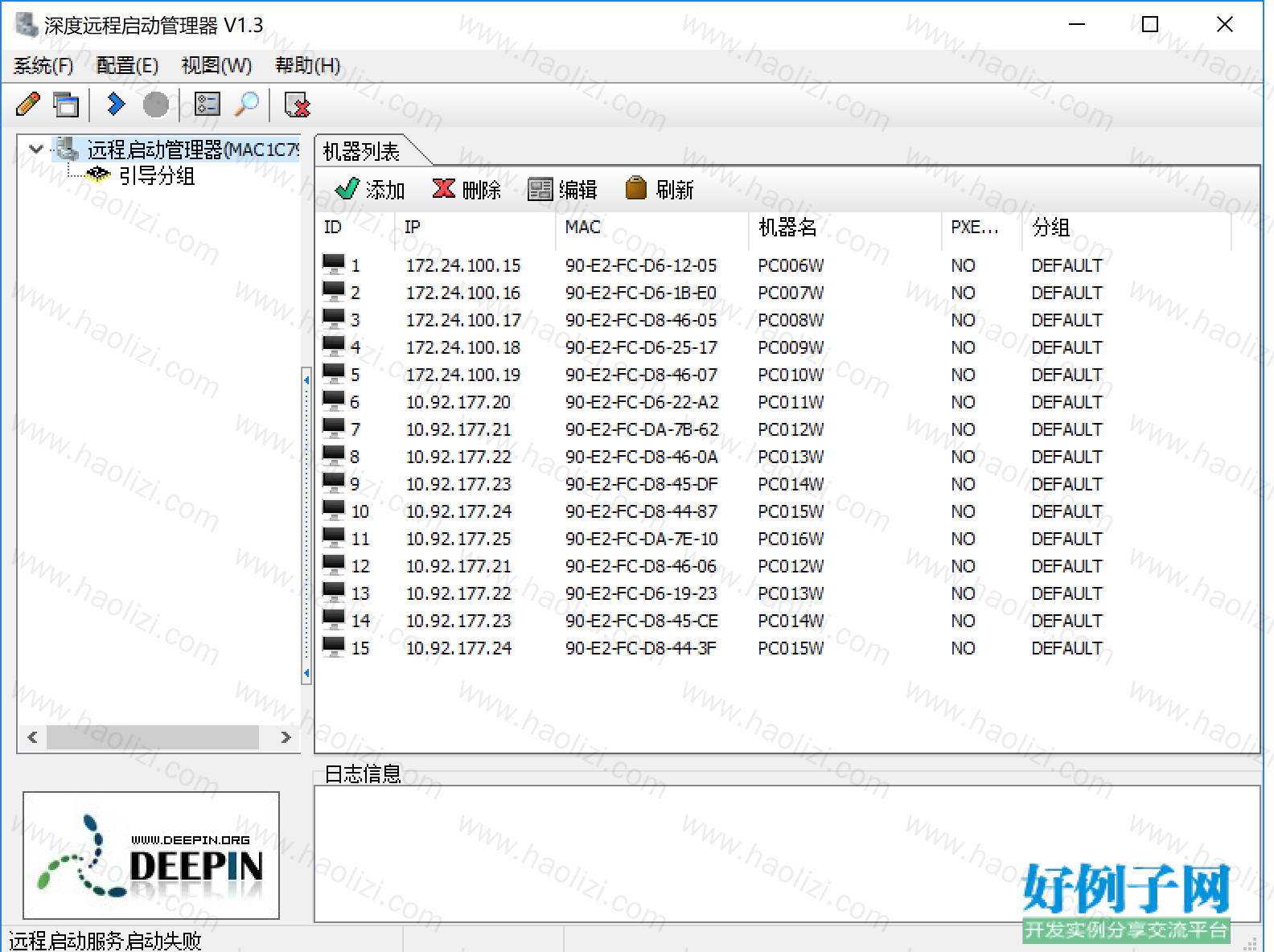Click computer icon of row ID 13
The image size is (1274, 952).
click(x=334, y=592)
